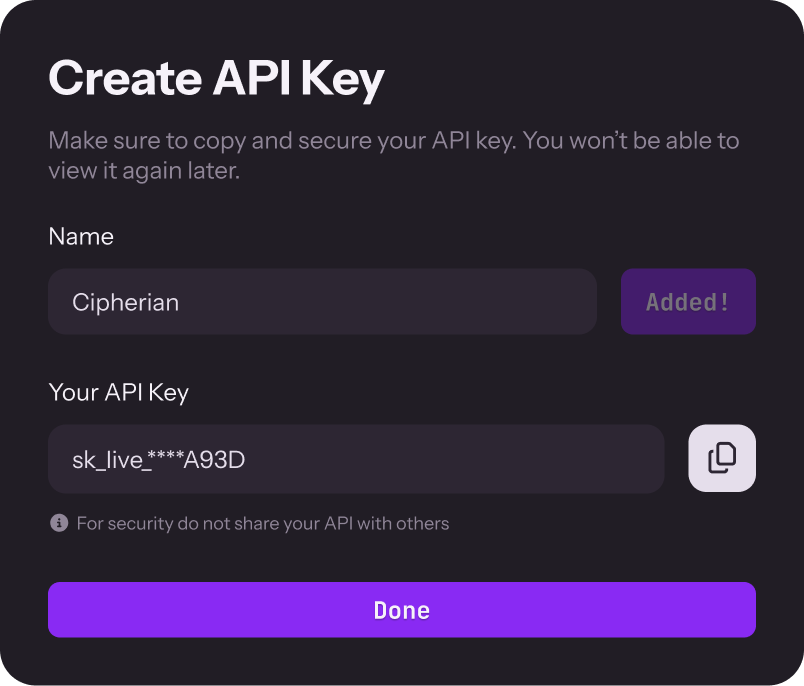Click the Create API Key title
Screen dimensions: 804x686
point(217,77)
